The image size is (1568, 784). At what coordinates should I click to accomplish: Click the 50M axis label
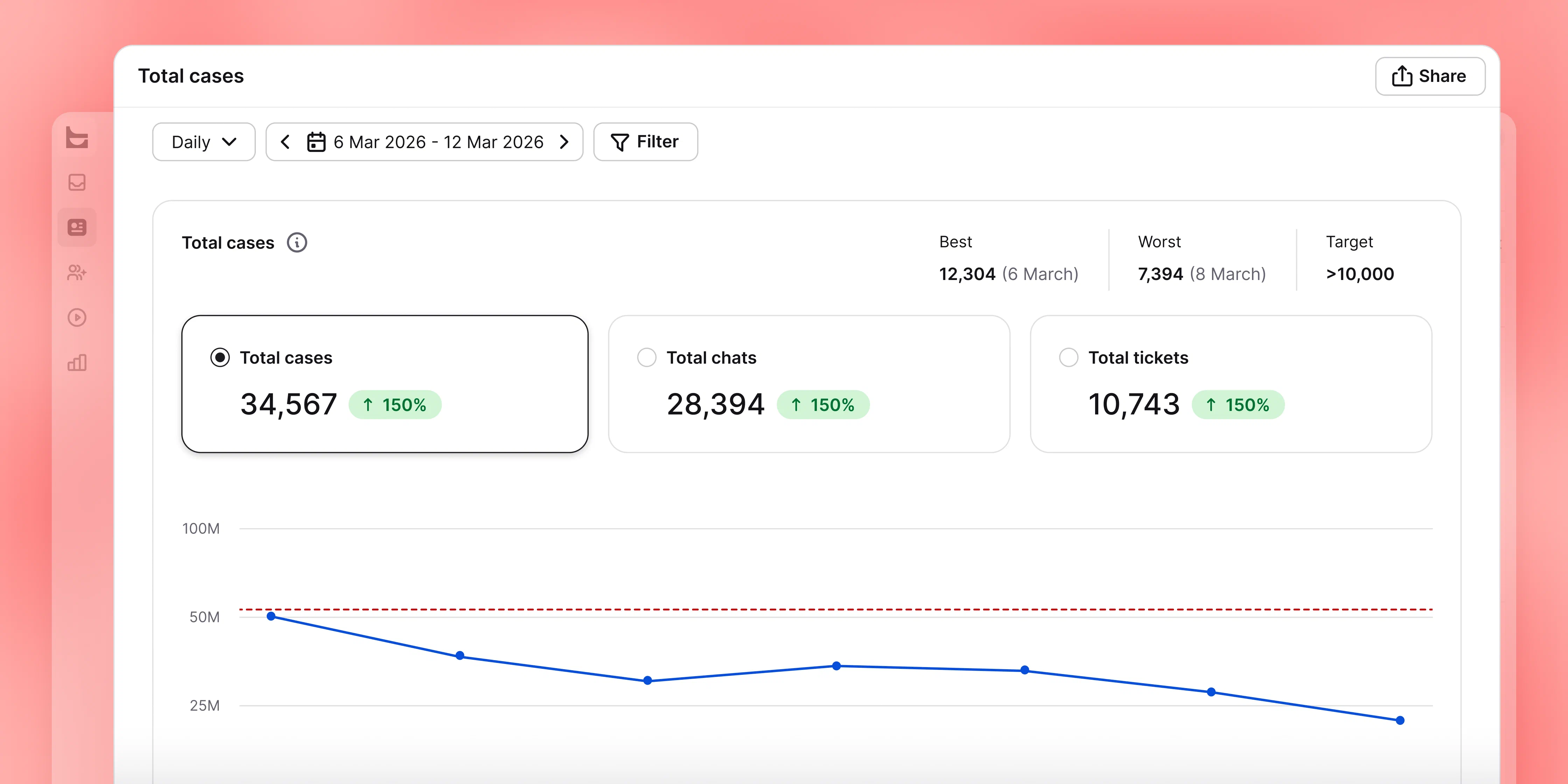[204, 617]
